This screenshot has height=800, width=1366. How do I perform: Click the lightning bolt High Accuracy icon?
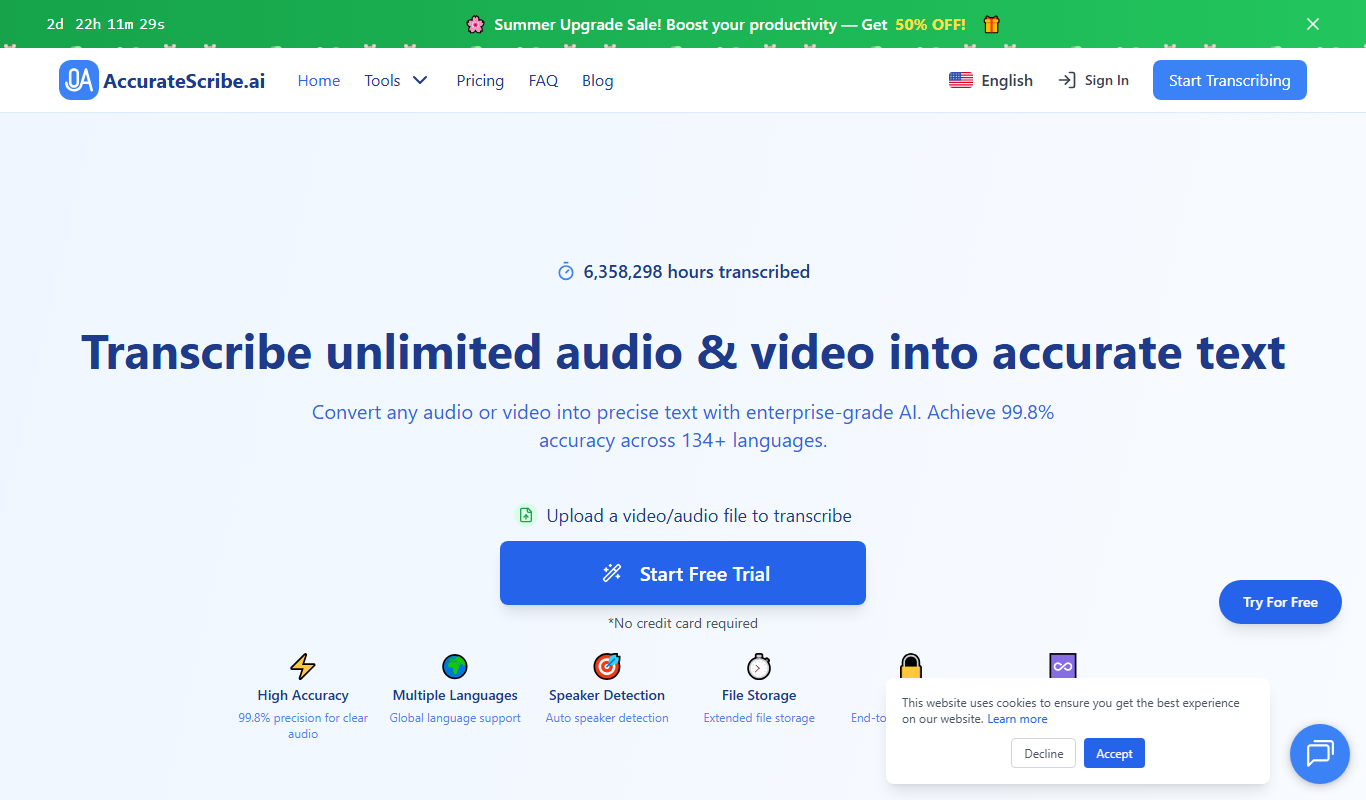[x=302, y=666]
